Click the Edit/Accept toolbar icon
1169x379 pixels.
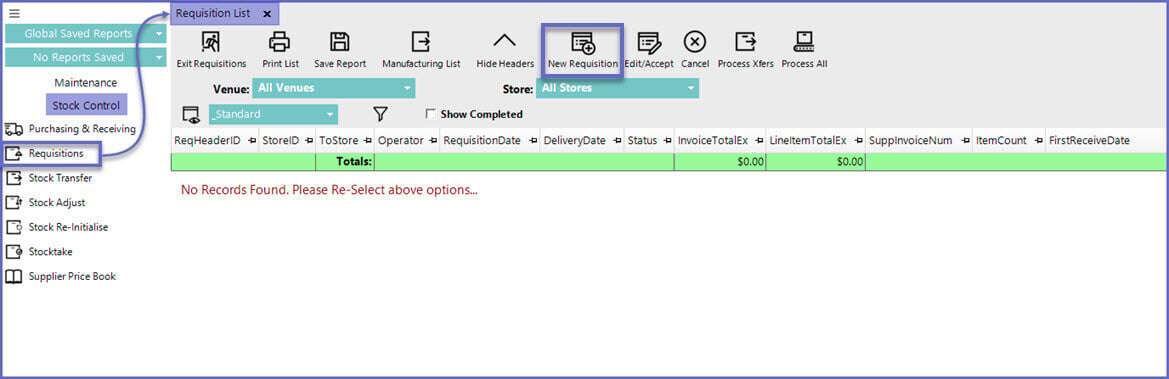649,42
